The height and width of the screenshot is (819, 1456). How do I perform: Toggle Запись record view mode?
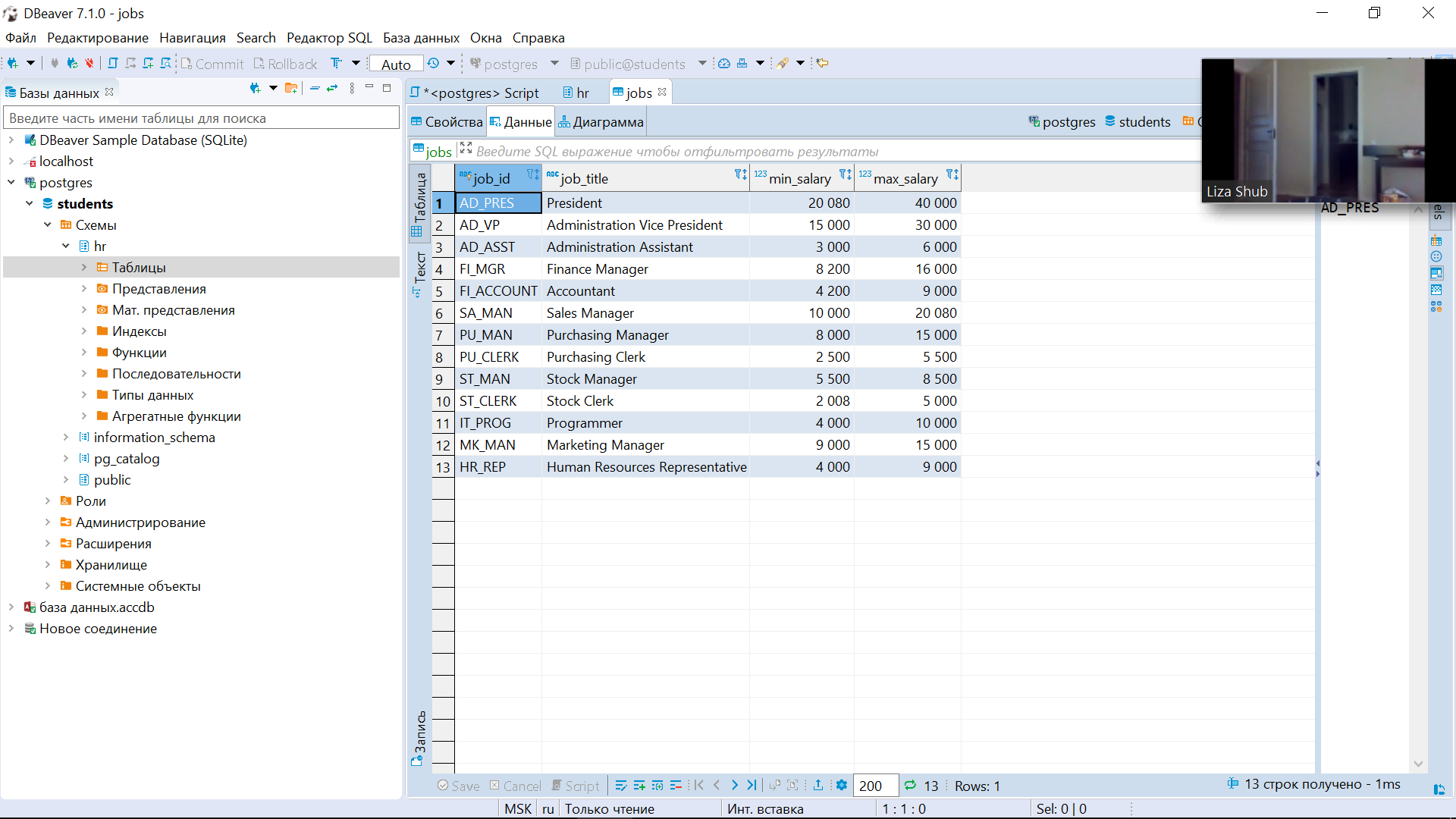click(x=419, y=739)
